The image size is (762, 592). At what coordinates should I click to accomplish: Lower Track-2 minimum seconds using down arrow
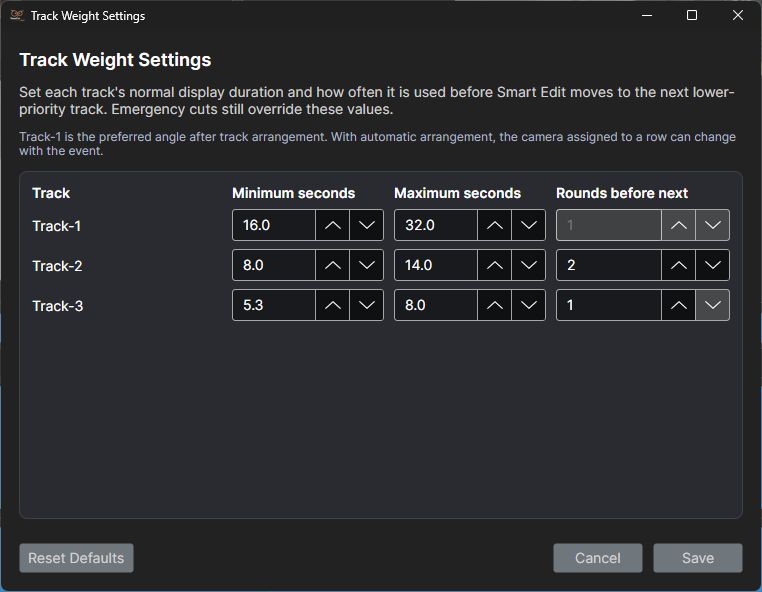366,265
